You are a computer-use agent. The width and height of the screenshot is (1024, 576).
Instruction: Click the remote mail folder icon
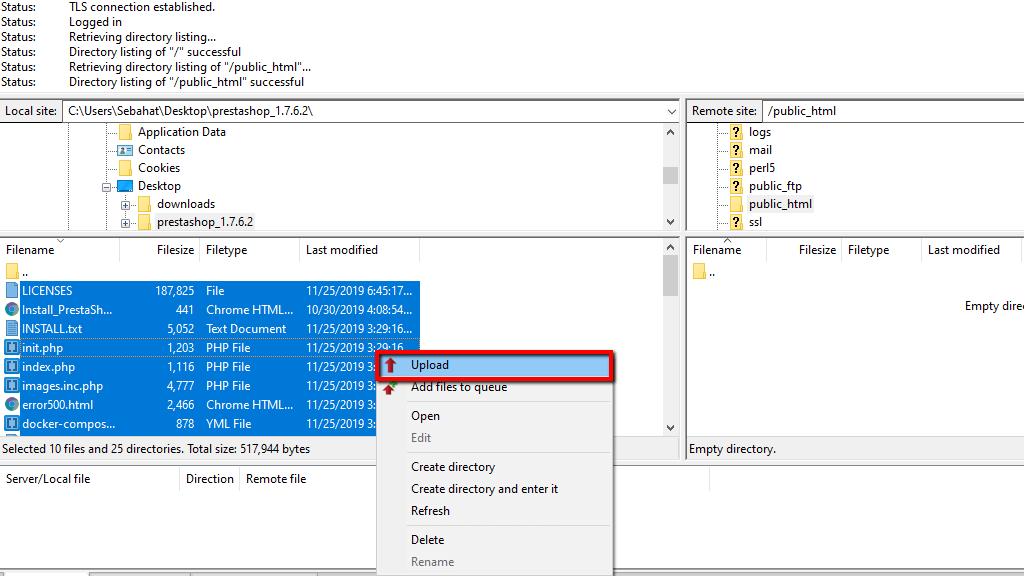point(736,150)
